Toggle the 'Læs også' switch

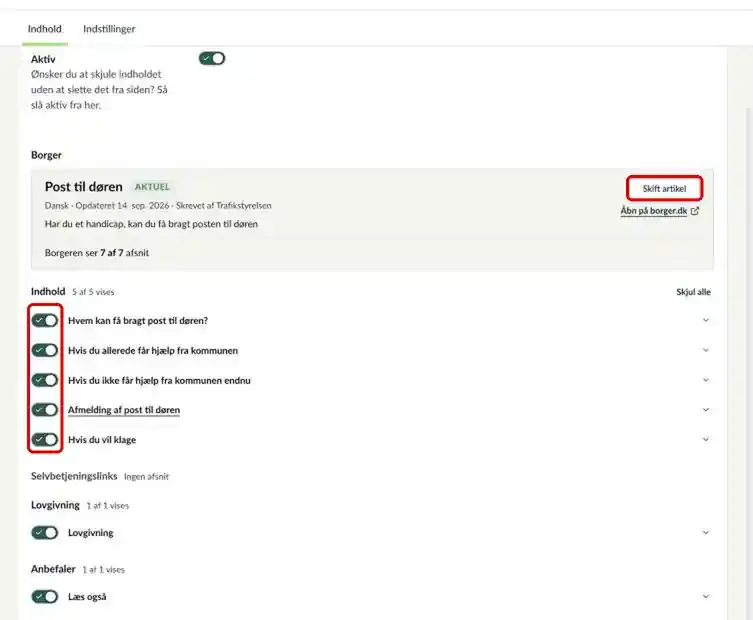[x=45, y=596]
